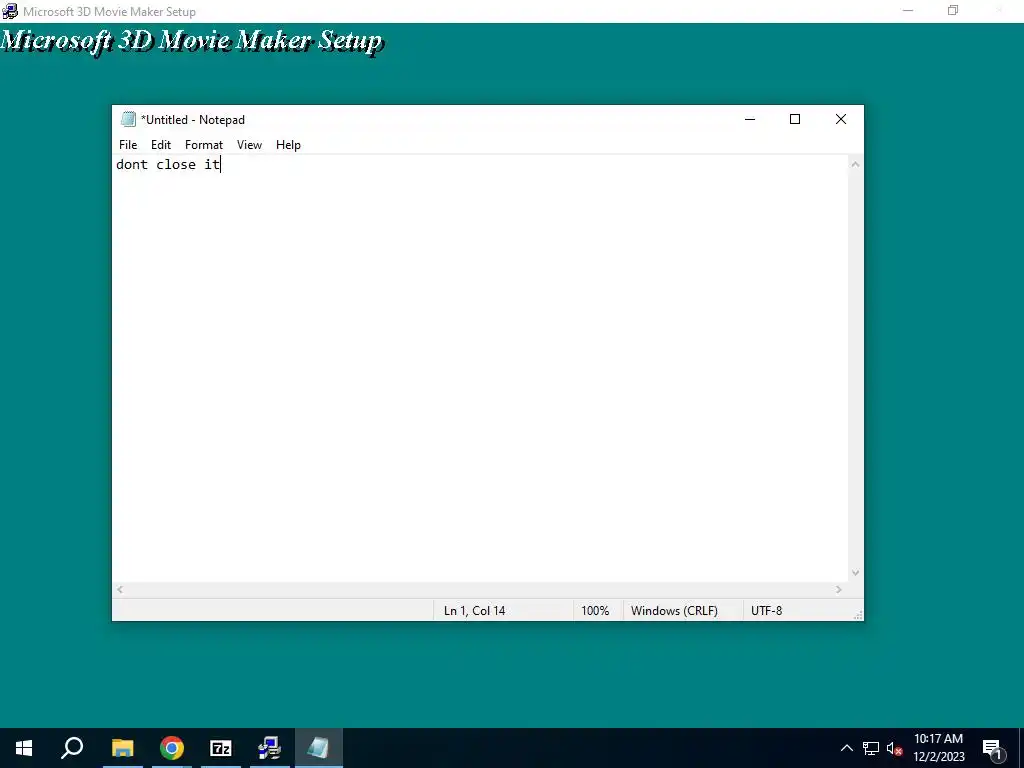This screenshot has height=768, width=1024.
Task: Click the horizontal scrollbar right arrow
Action: (839, 590)
